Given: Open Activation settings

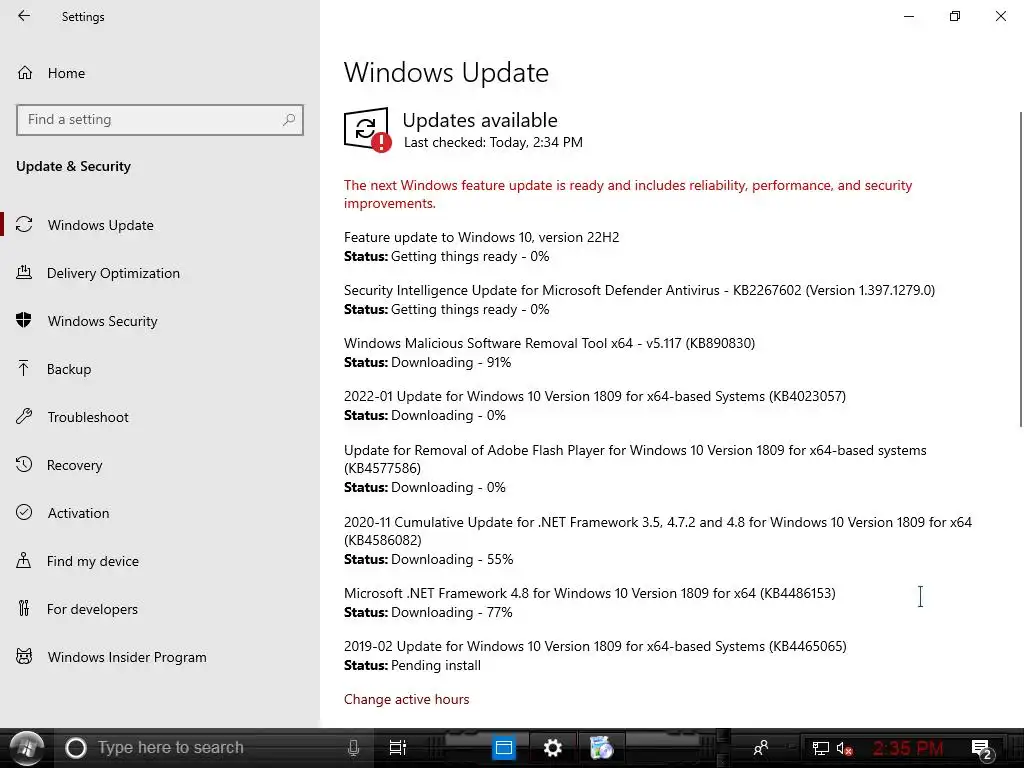Looking at the screenshot, I should coord(63,513).
